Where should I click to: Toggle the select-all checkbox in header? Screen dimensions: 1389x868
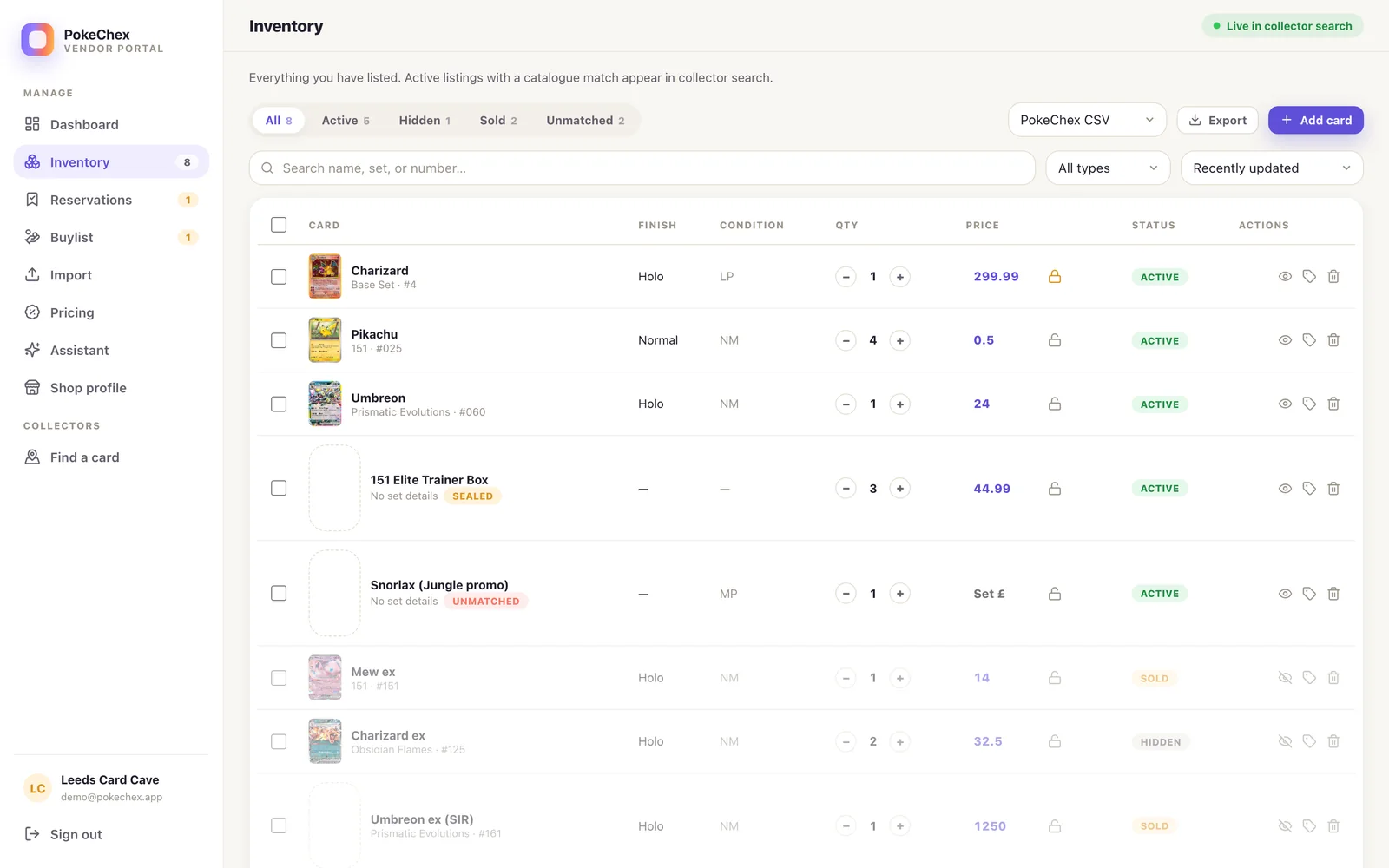click(279, 225)
